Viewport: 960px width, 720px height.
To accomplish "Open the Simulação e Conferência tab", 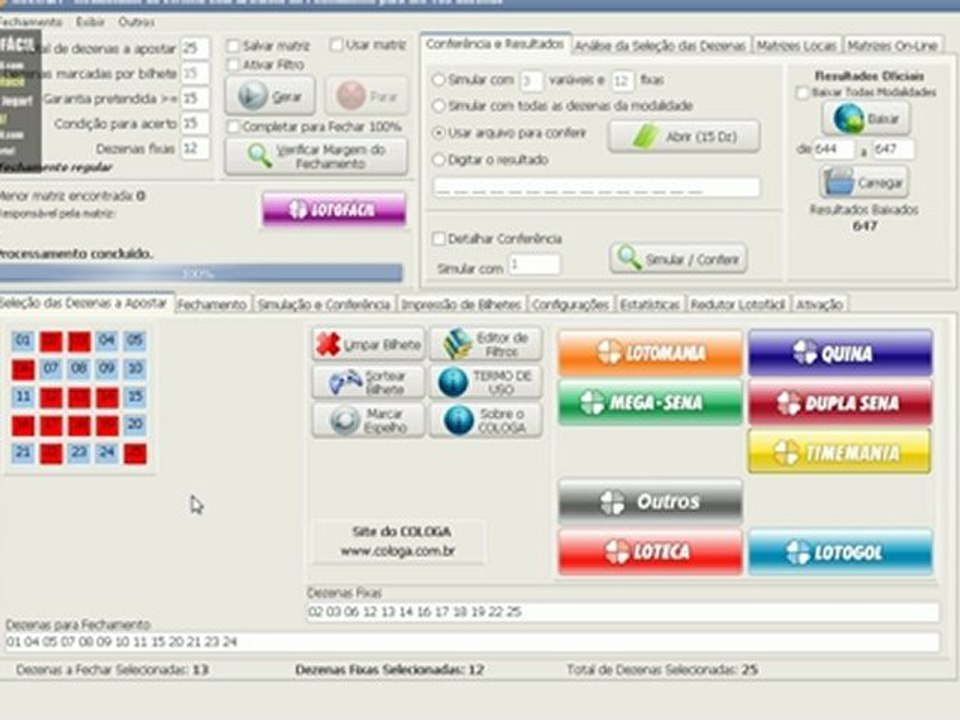I will point(323,304).
